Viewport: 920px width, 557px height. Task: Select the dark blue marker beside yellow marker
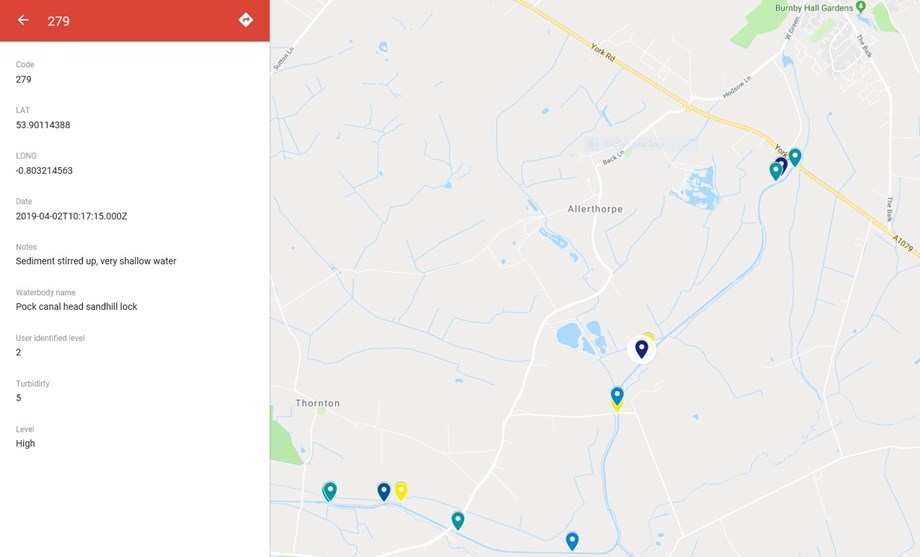(384, 491)
